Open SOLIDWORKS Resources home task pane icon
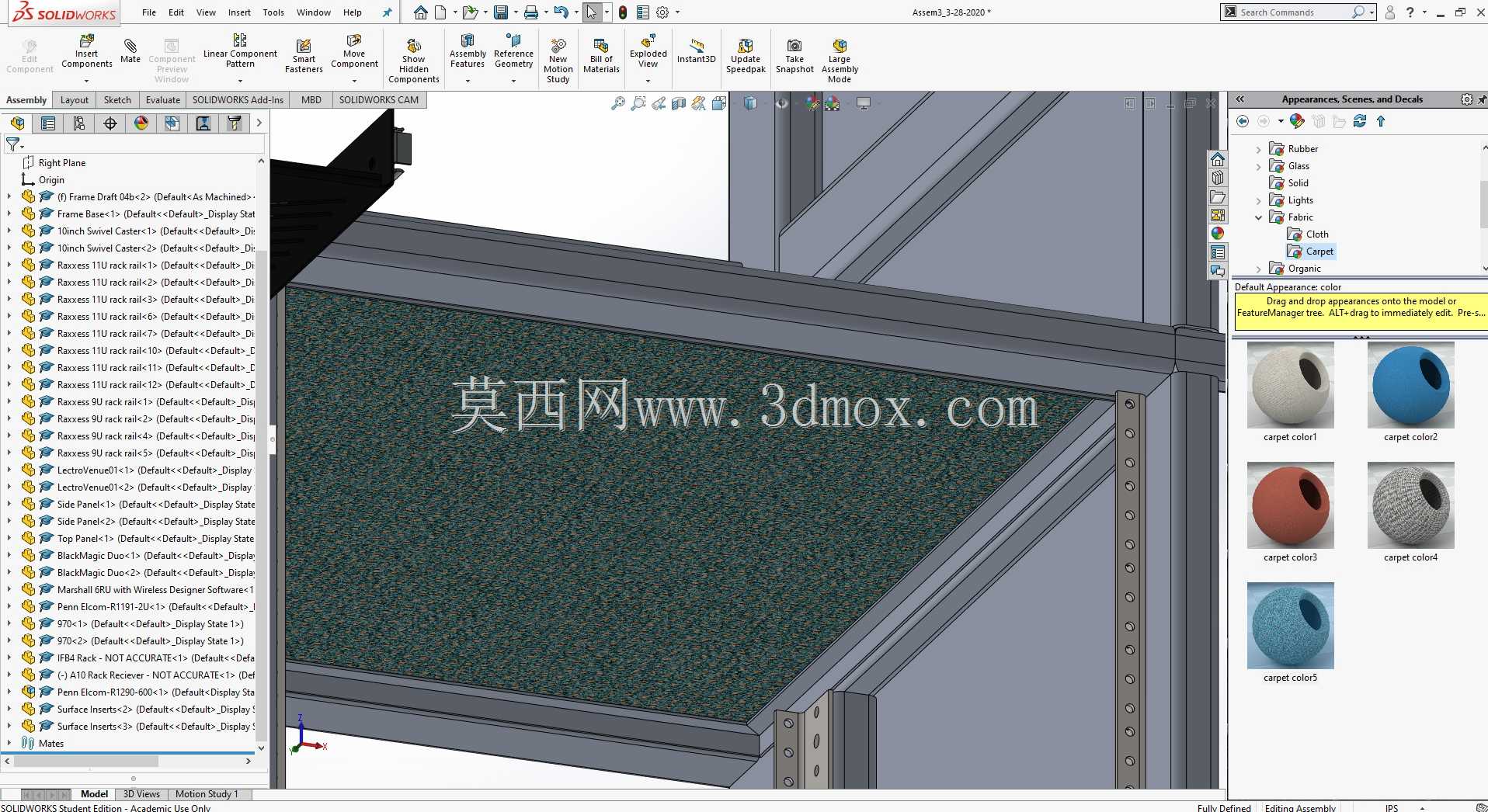The image size is (1488, 812). click(1218, 159)
